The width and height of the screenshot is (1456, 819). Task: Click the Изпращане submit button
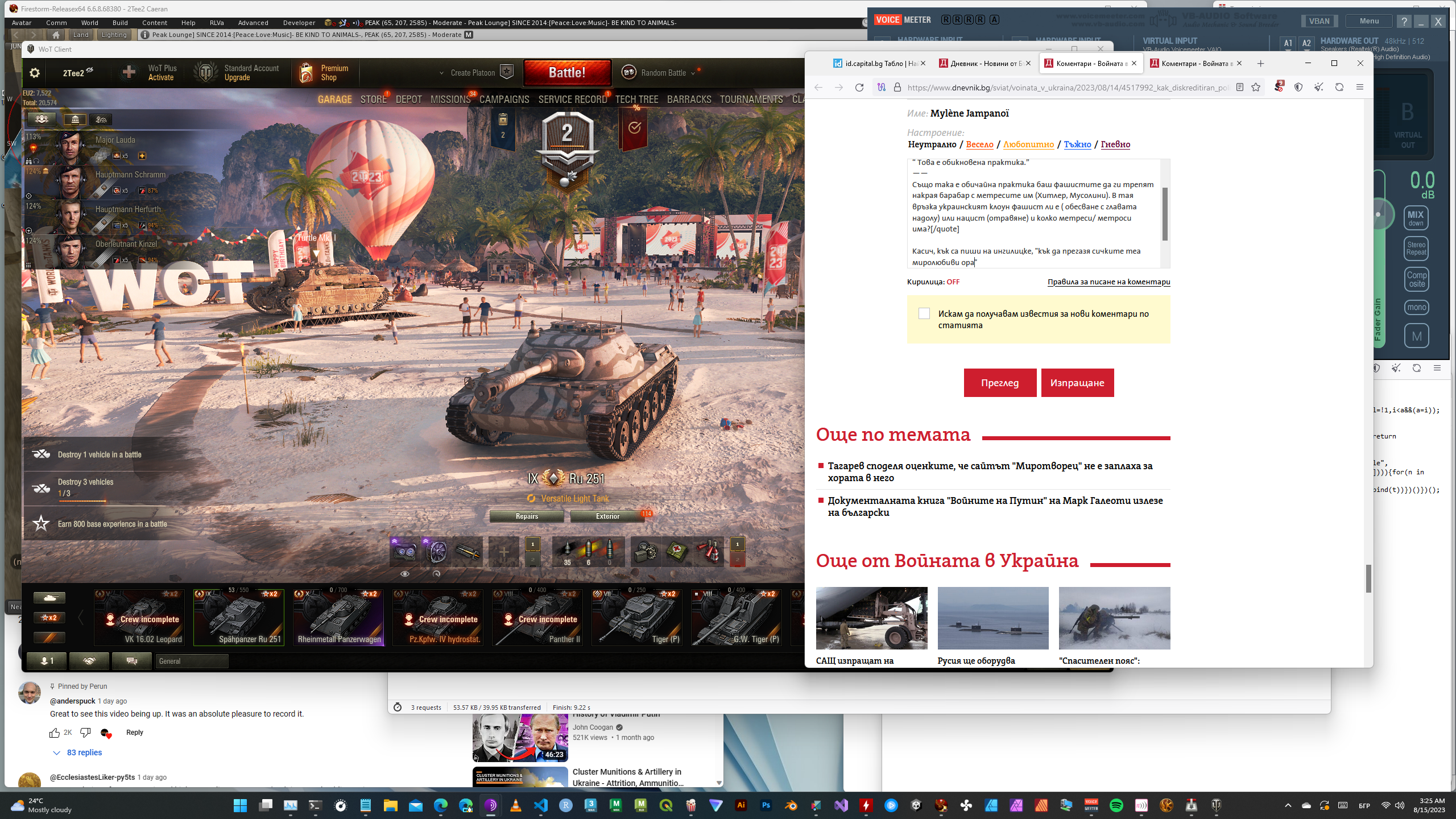click(x=1077, y=383)
